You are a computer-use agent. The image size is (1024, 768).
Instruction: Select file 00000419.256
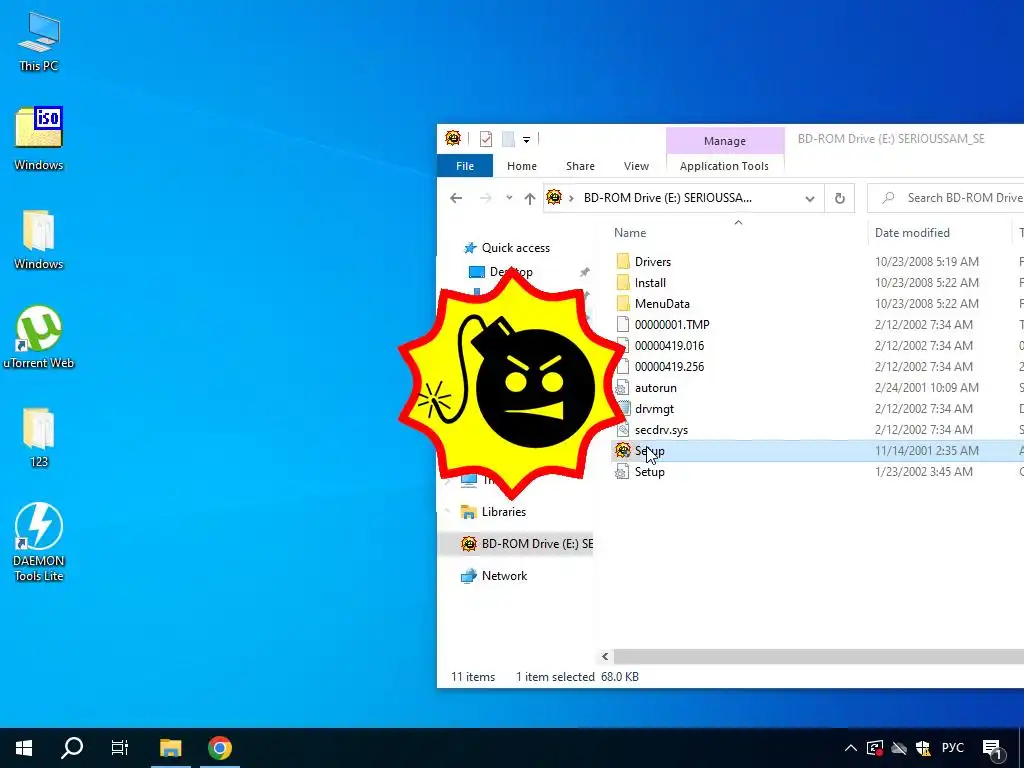[669, 366]
